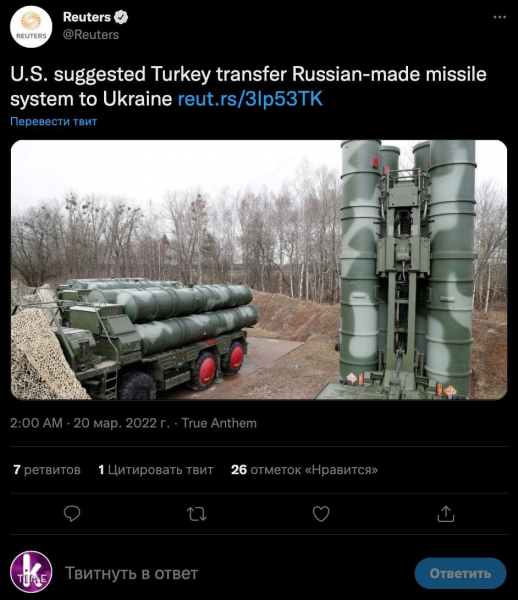Open the reut.rs/3Ip53TK link
This screenshot has height=600, width=518.
250,99
